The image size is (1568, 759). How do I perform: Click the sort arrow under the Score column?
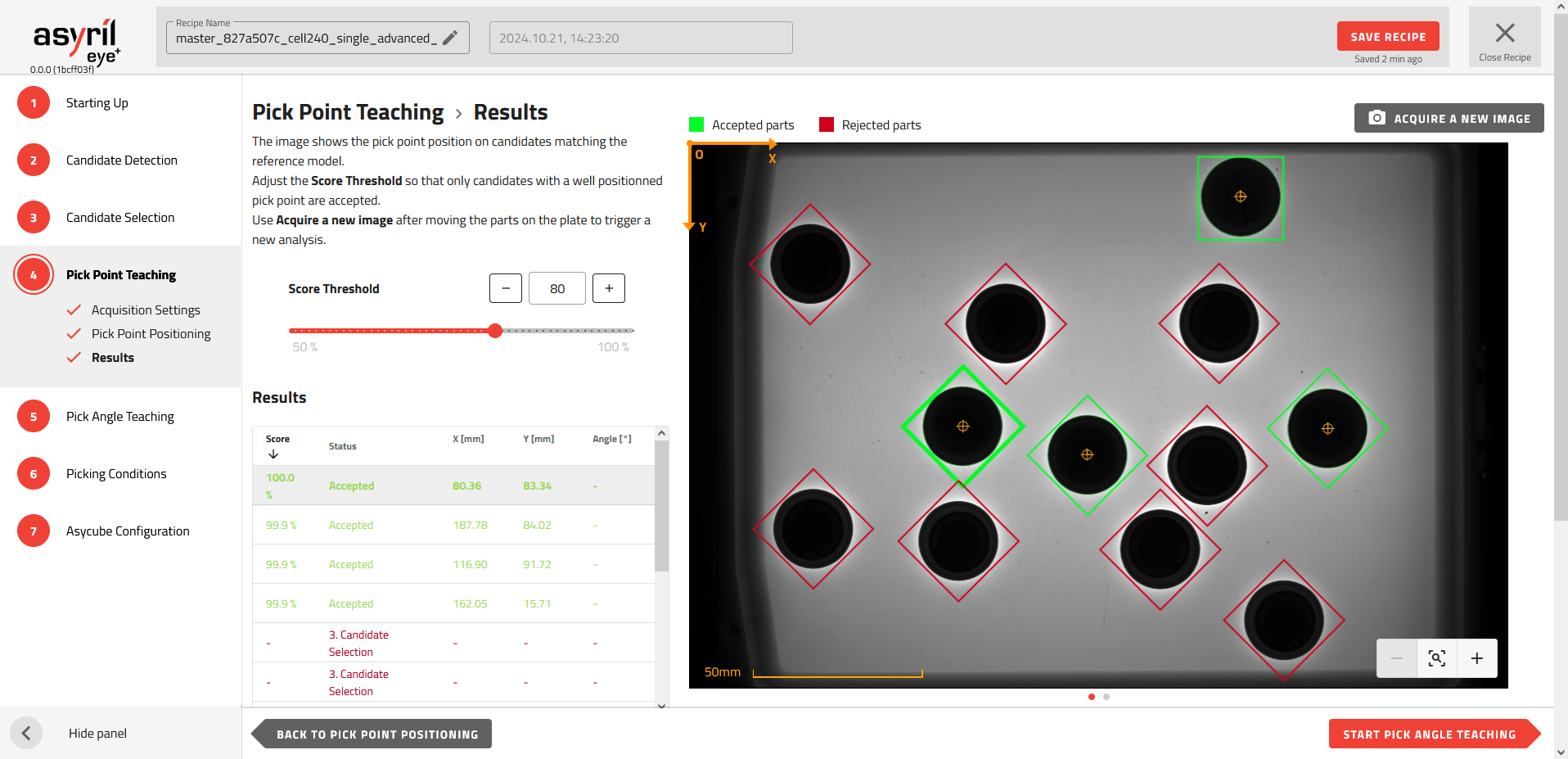point(272,454)
